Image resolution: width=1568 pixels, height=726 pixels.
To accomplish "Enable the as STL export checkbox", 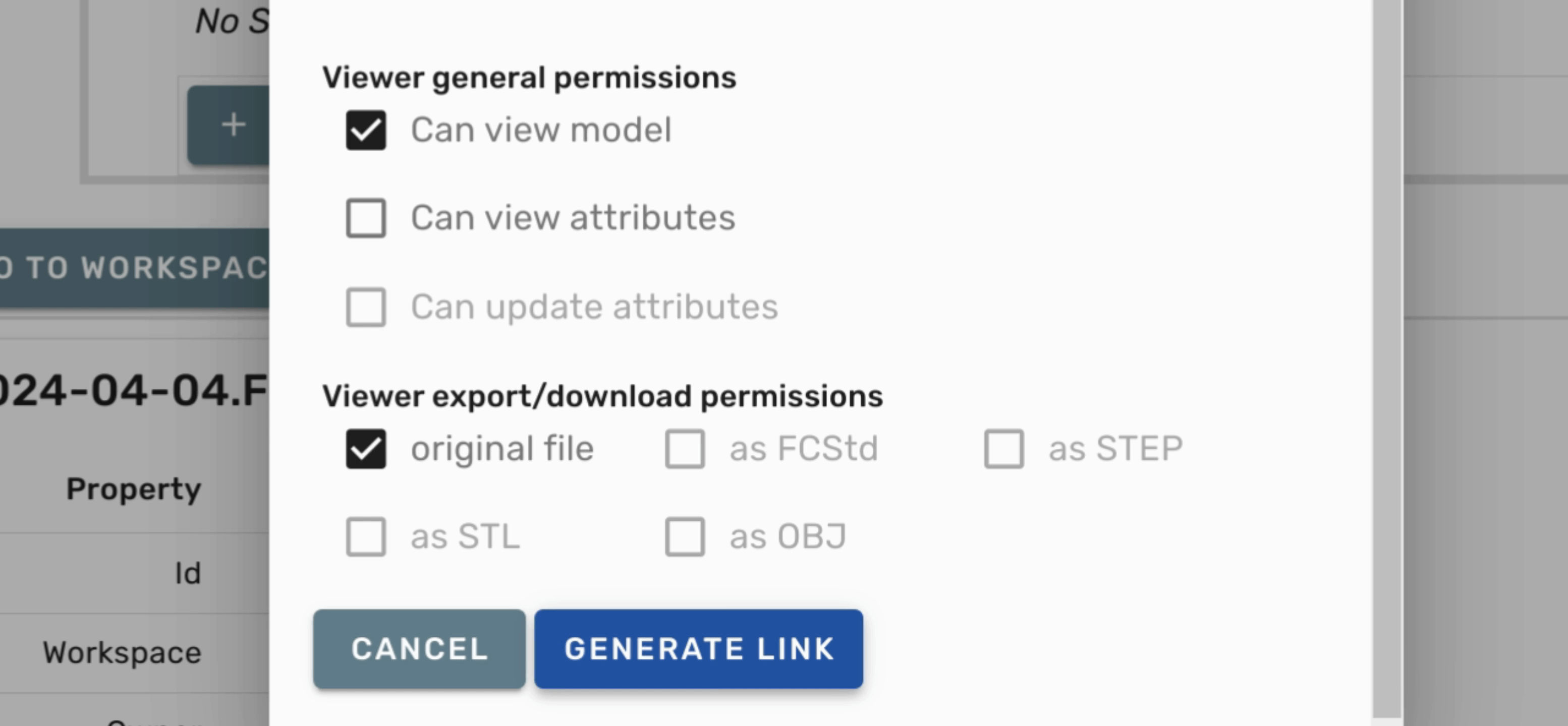I will 366,537.
